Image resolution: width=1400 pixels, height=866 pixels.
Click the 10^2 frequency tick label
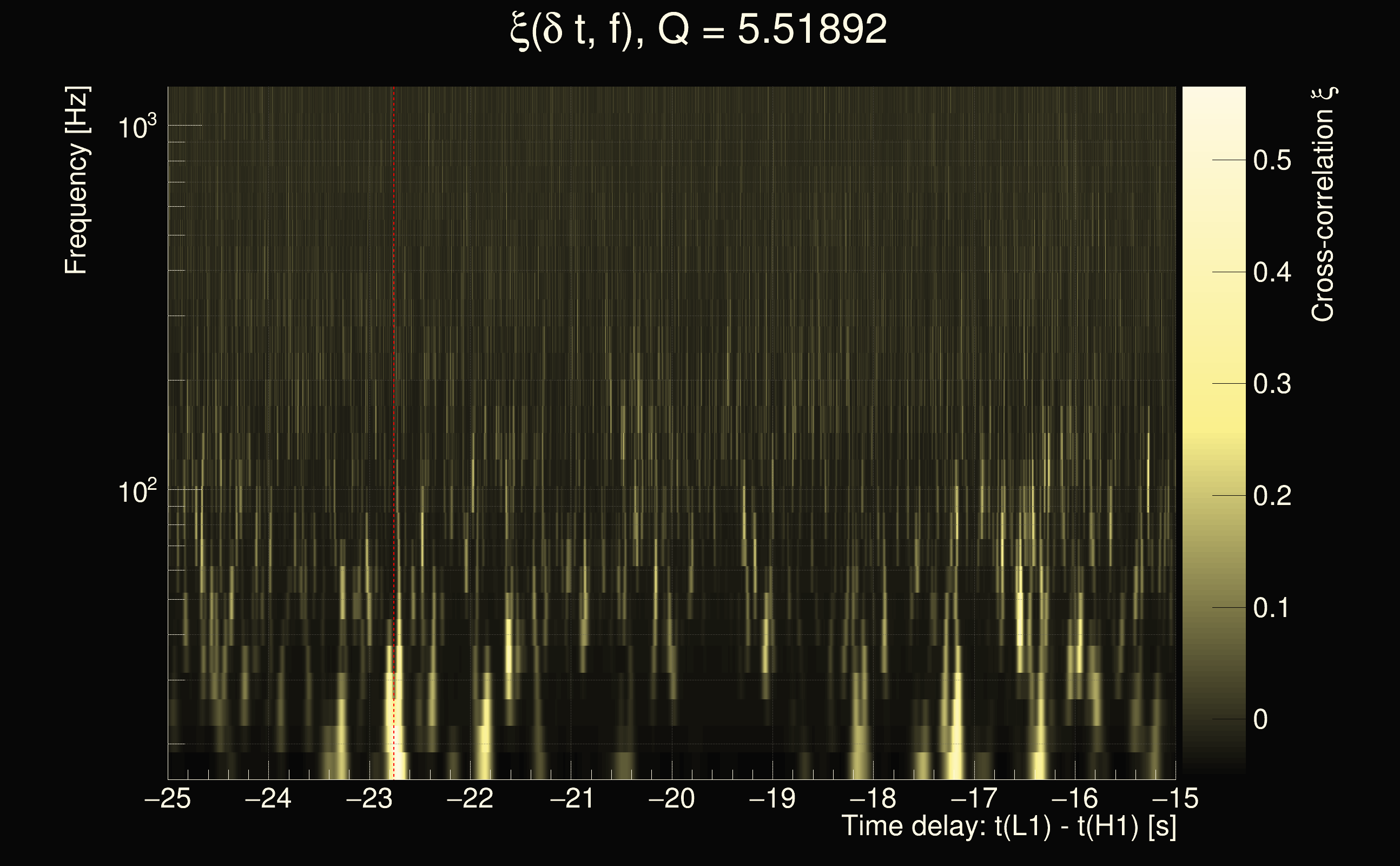[137, 492]
